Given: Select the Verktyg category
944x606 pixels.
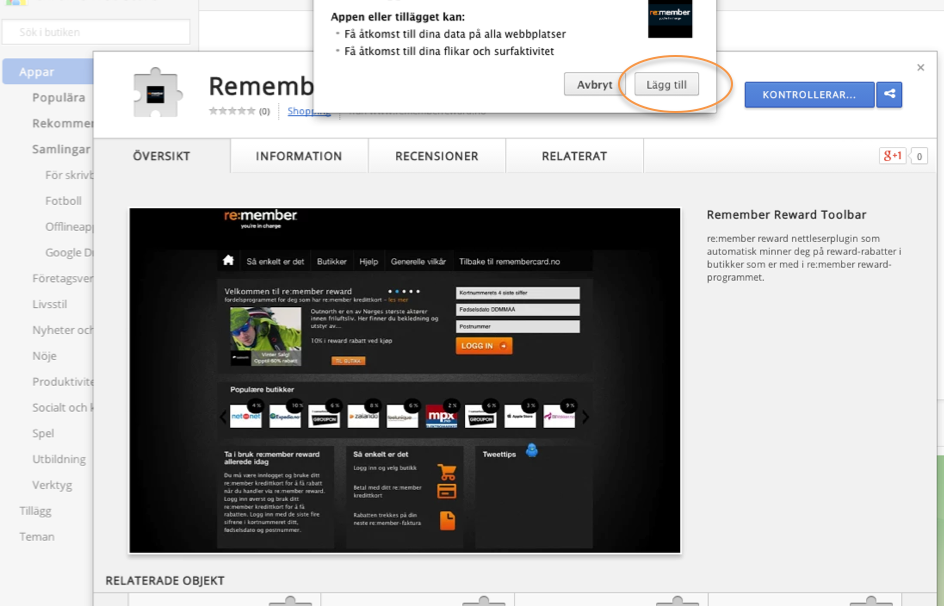Looking at the screenshot, I should click(52, 485).
